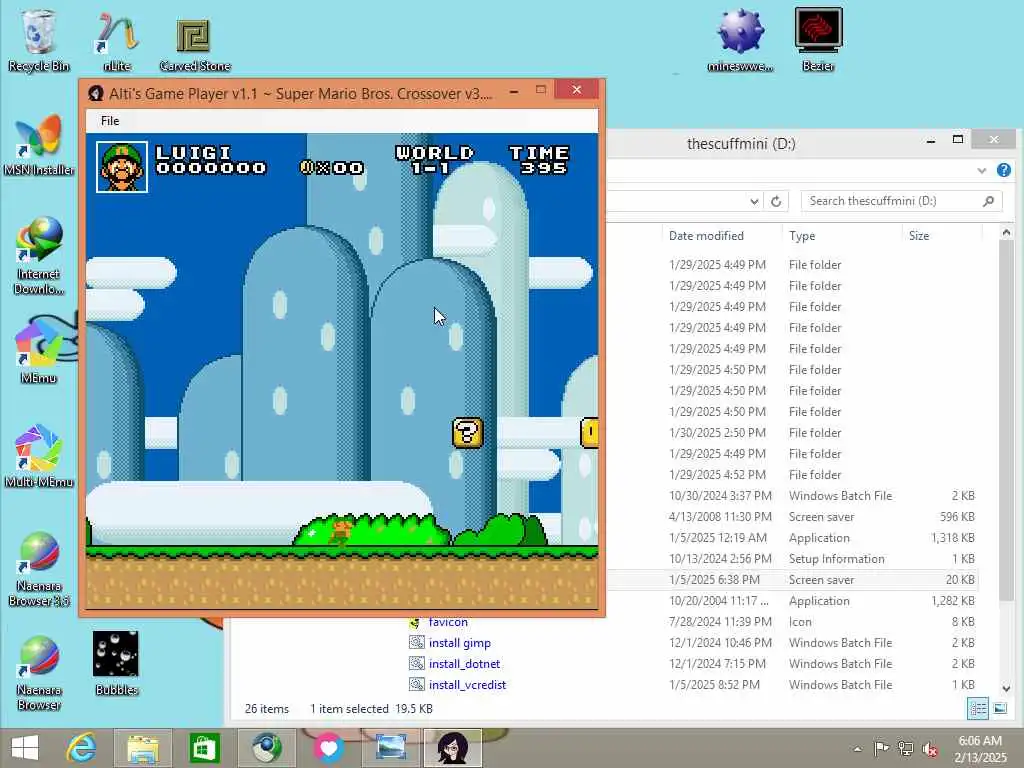Viewport: 1024px width, 768px height.
Task: Select the minesweeper desktop icon
Action: [740, 40]
